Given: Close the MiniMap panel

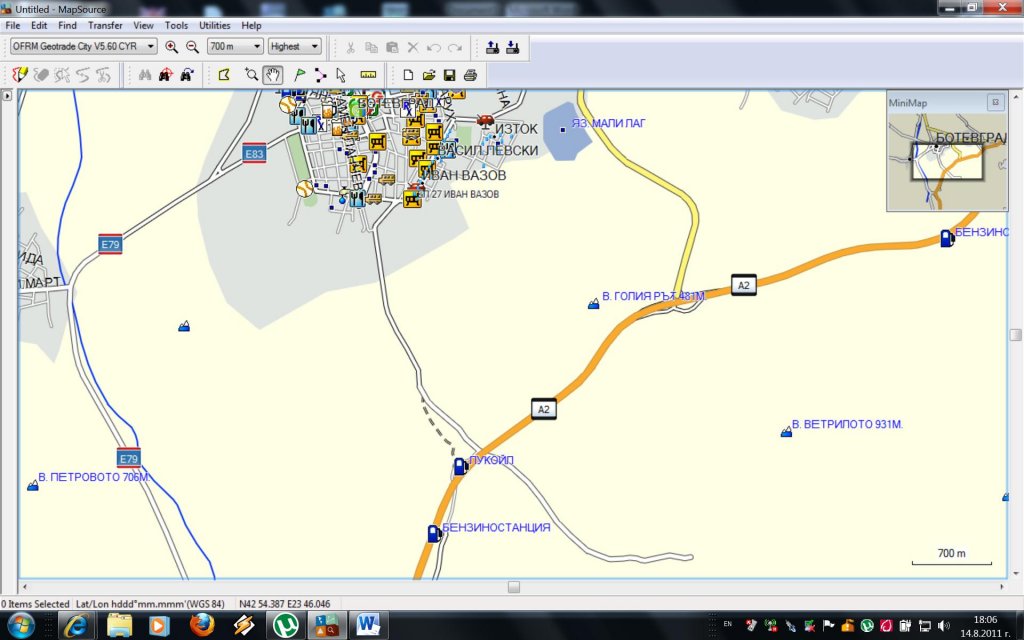Looking at the screenshot, I should pyautogui.click(x=994, y=102).
